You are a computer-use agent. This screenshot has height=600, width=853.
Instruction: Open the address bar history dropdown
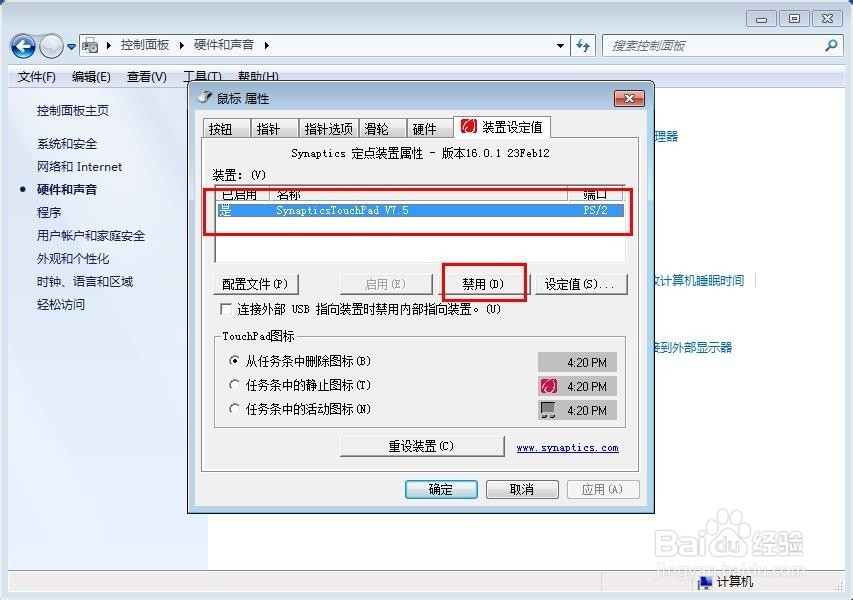point(560,46)
